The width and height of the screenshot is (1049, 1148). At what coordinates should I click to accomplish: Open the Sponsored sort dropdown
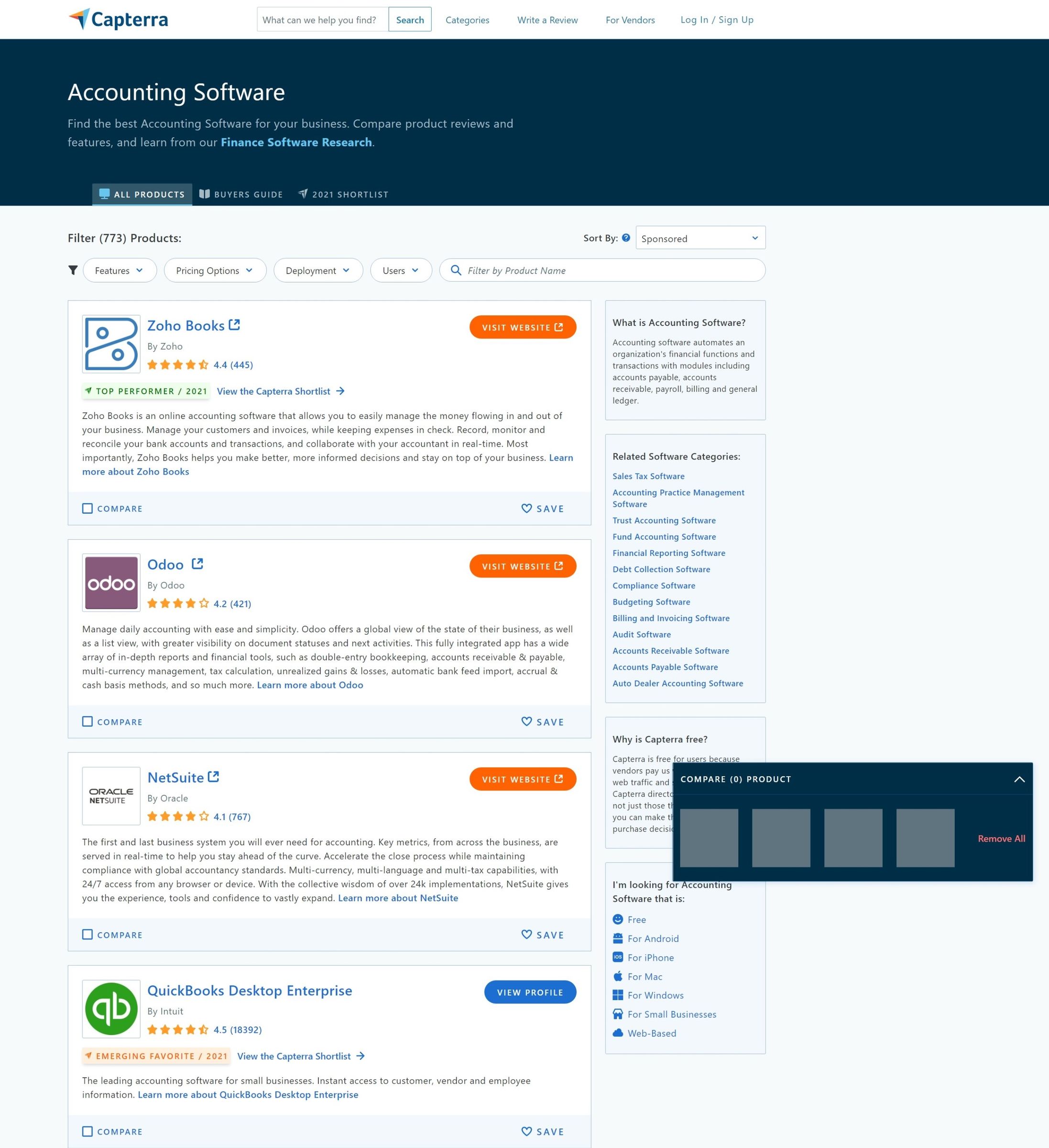700,238
